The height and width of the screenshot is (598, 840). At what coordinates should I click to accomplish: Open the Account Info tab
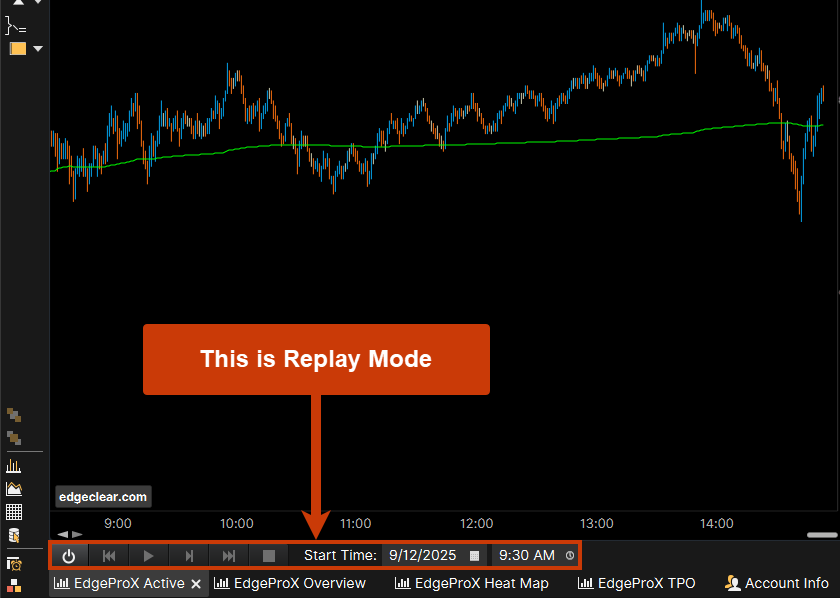(777, 583)
